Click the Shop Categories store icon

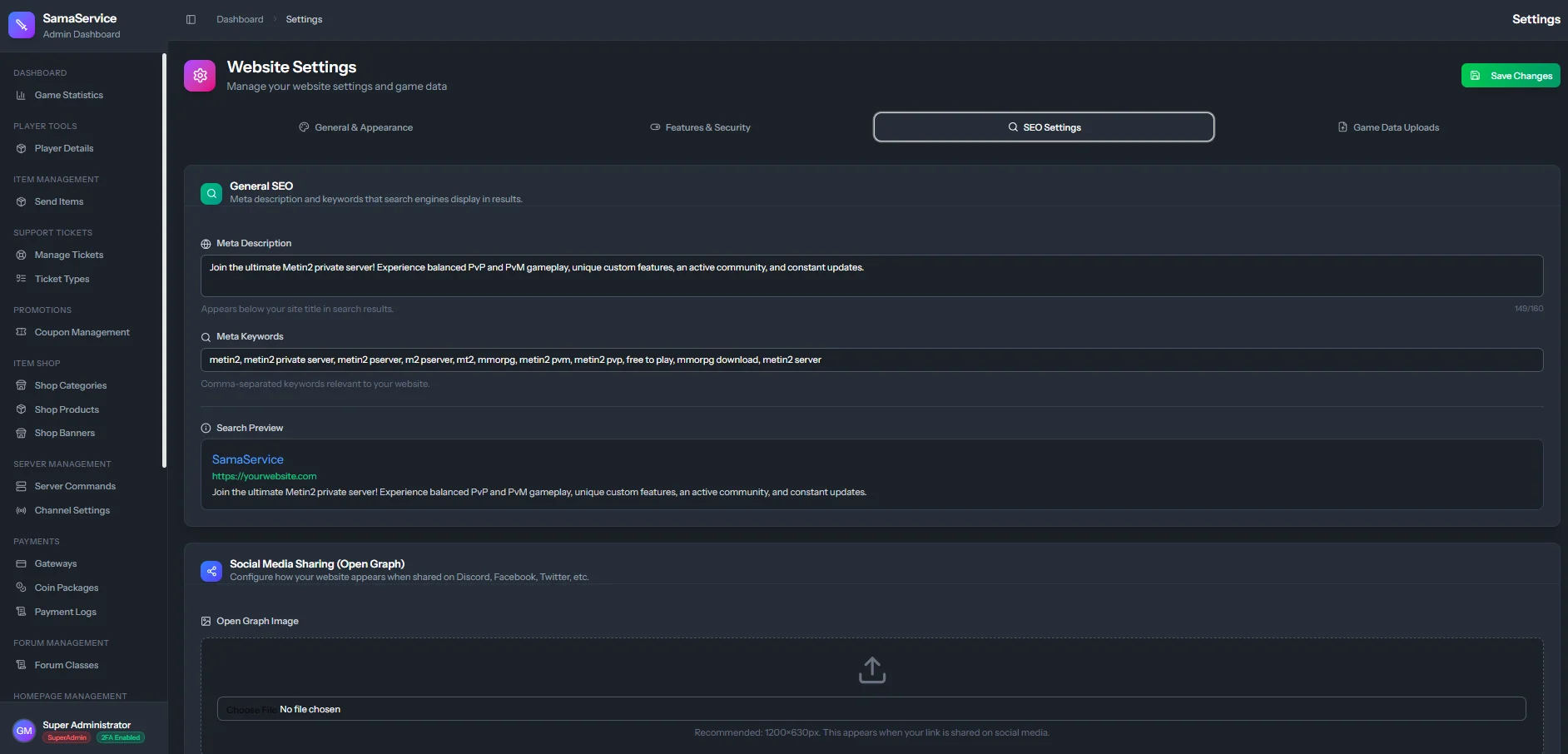tap(21, 385)
